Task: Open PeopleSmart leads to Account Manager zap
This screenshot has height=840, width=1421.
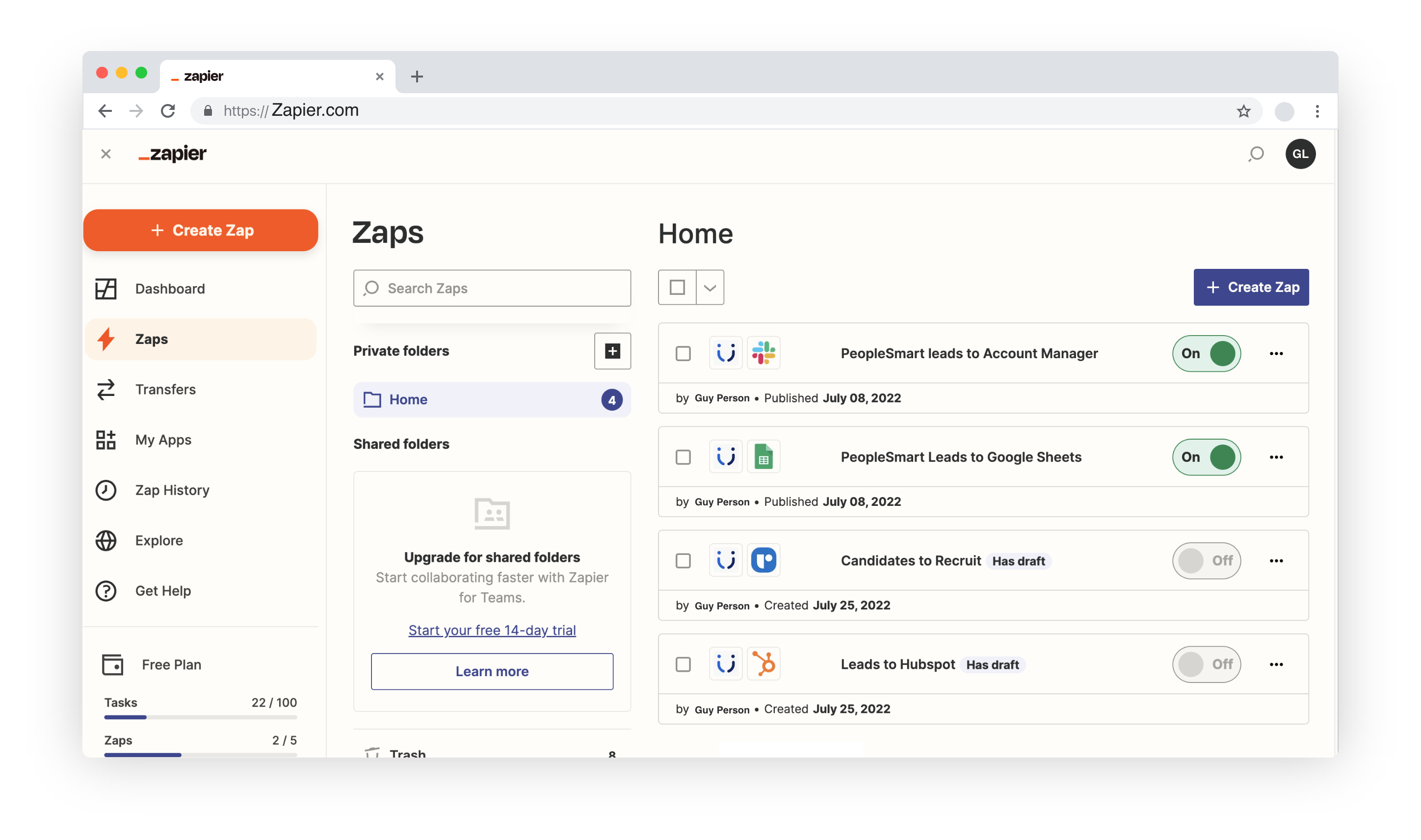Action: coord(969,354)
